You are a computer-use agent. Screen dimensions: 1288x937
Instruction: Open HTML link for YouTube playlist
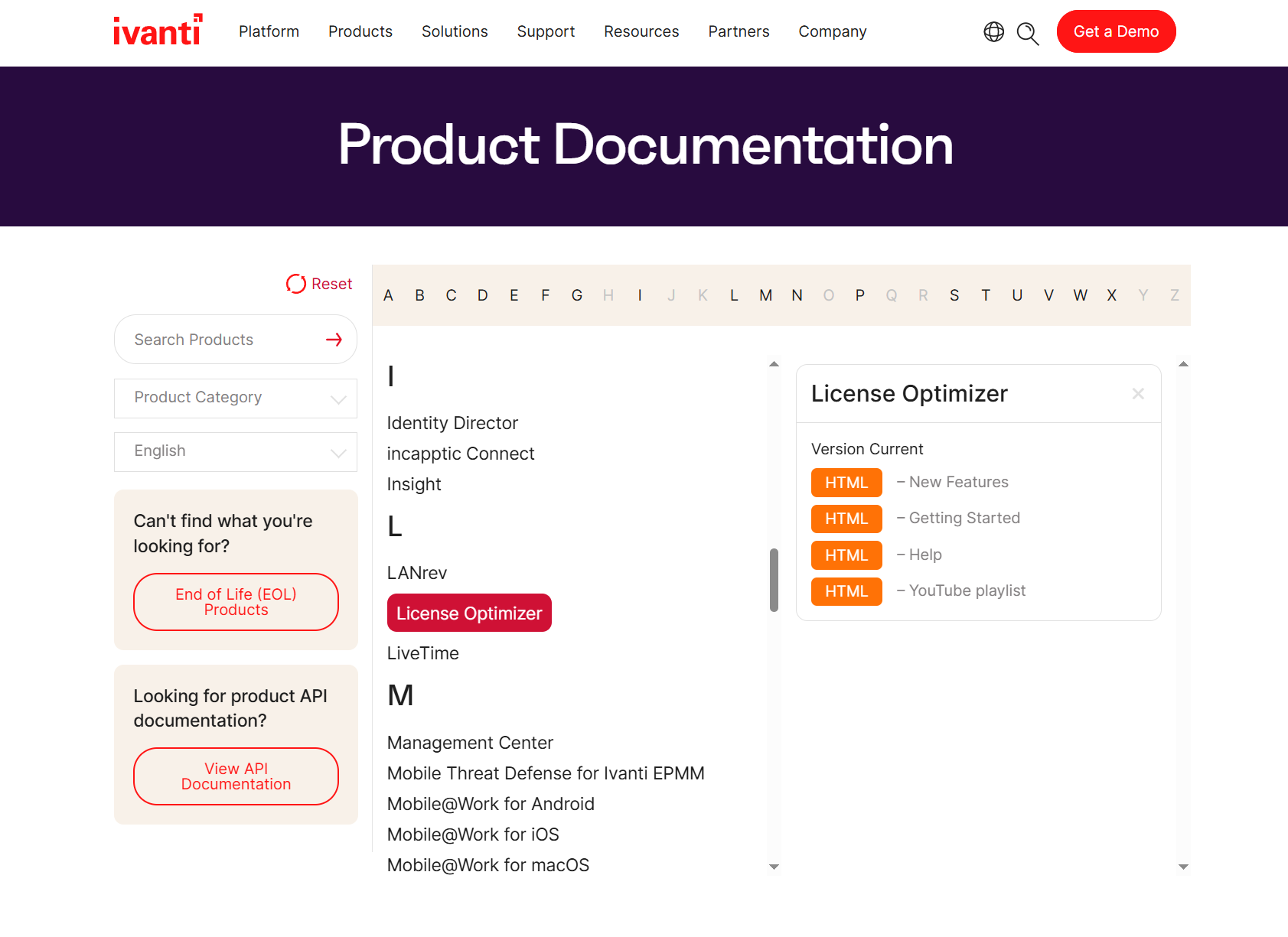point(846,591)
